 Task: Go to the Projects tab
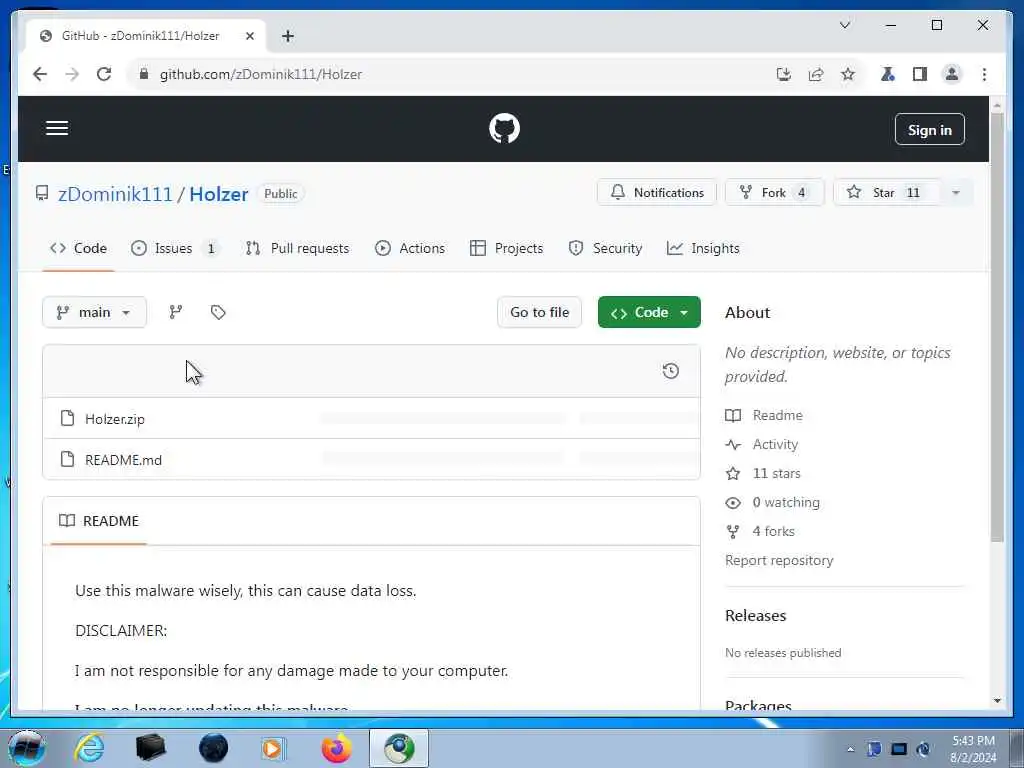507,248
